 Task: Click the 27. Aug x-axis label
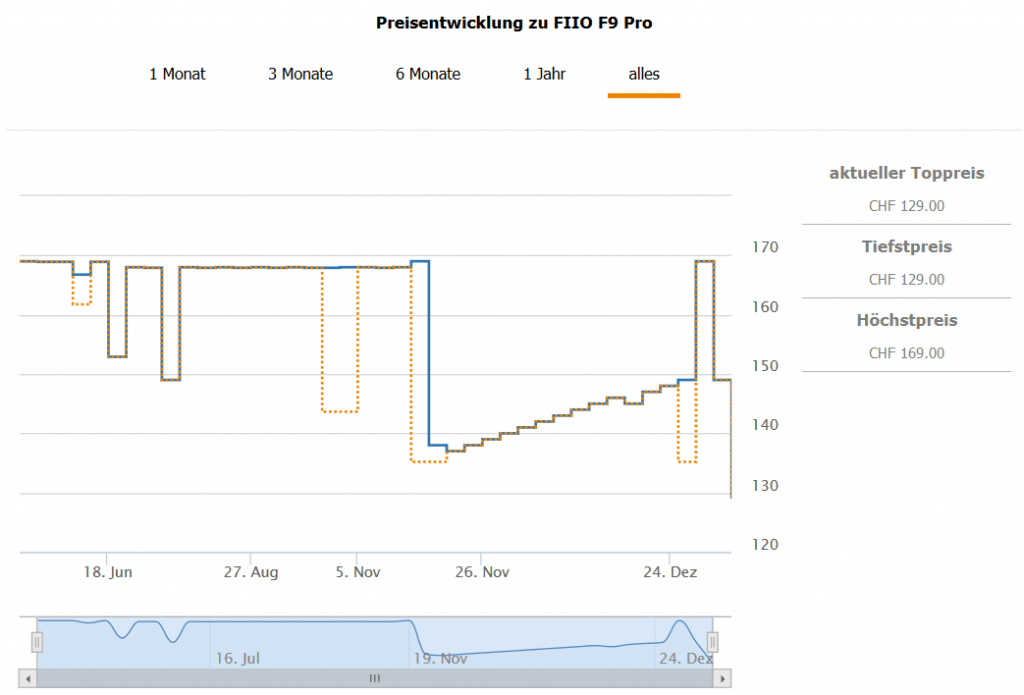coord(251,572)
